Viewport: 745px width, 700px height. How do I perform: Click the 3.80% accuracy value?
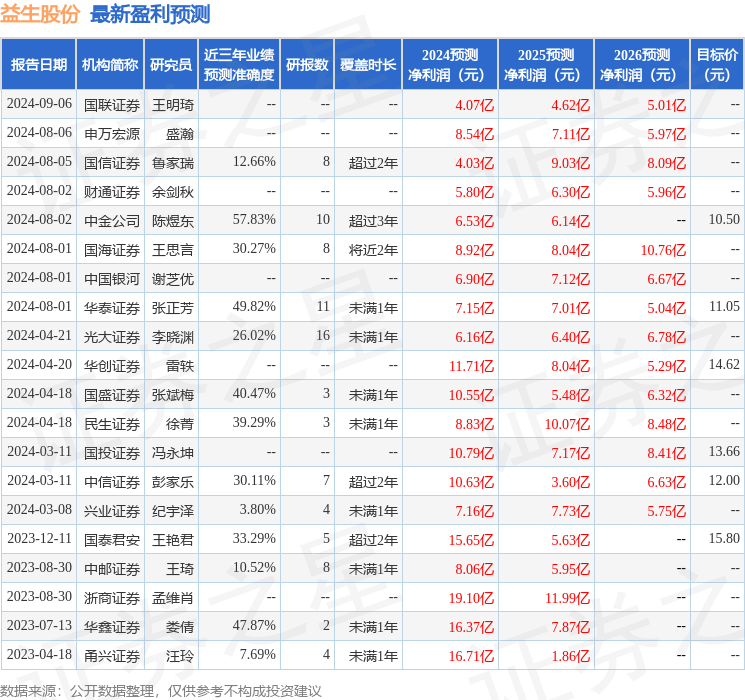258,509
